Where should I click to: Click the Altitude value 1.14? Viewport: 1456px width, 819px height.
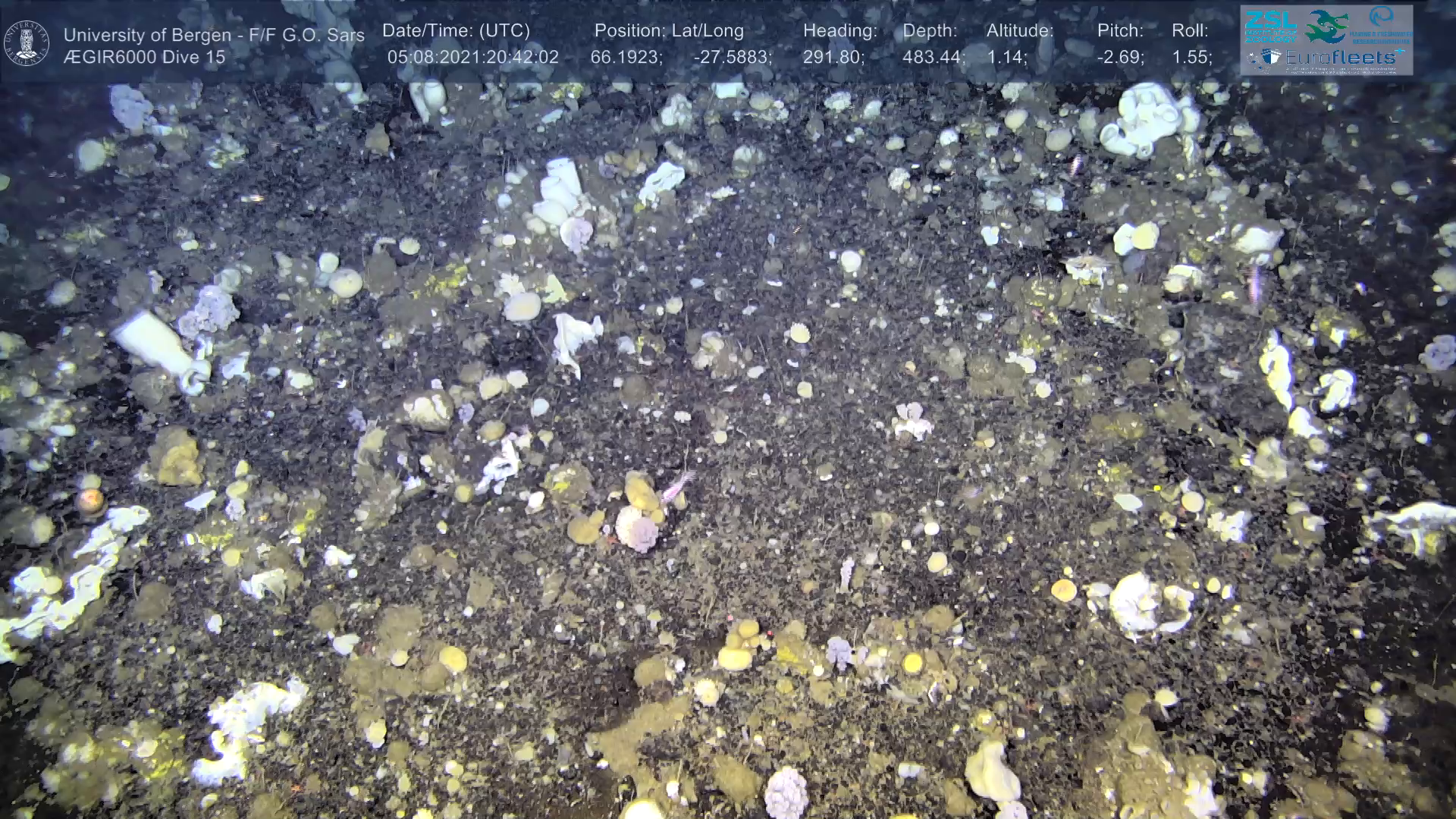(1006, 57)
